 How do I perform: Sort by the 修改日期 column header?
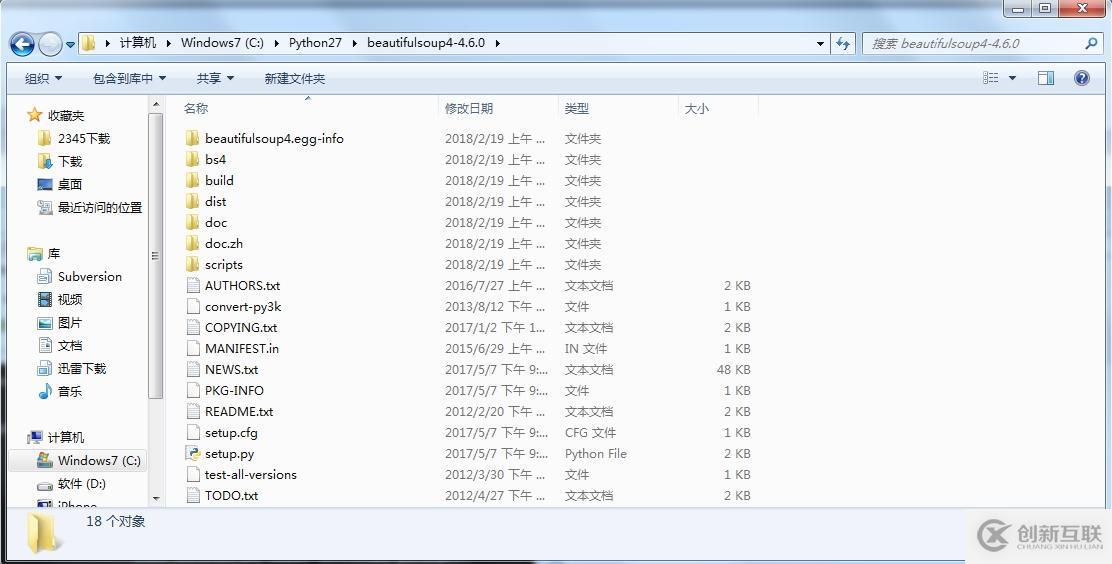pyautogui.click(x=469, y=109)
